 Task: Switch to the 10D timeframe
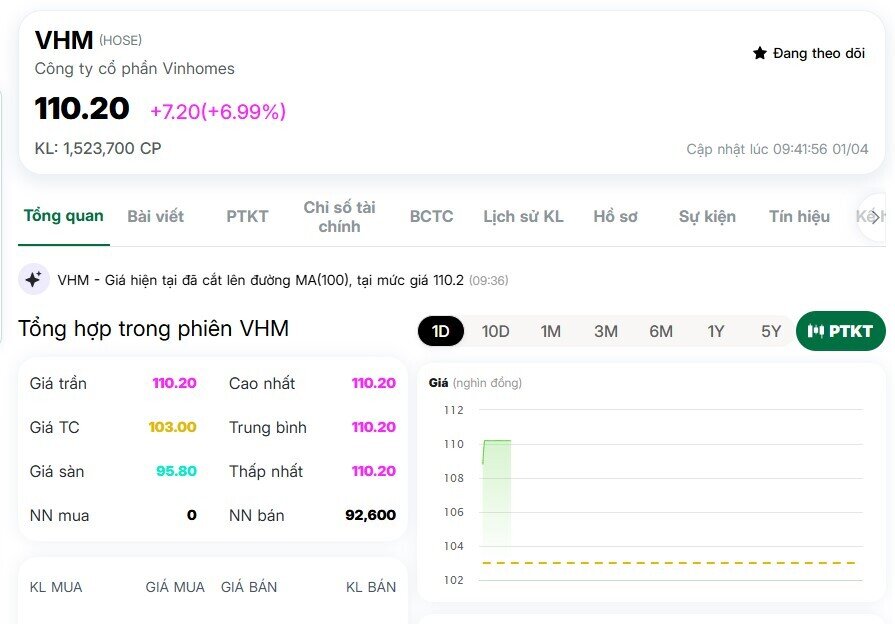pos(496,330)
